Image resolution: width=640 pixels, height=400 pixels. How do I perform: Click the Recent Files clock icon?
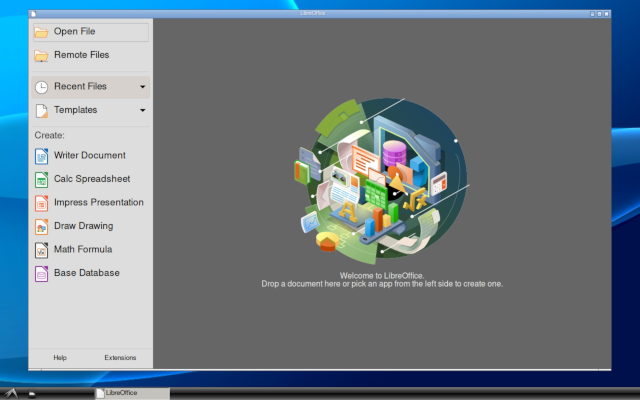tap(41, 87)
